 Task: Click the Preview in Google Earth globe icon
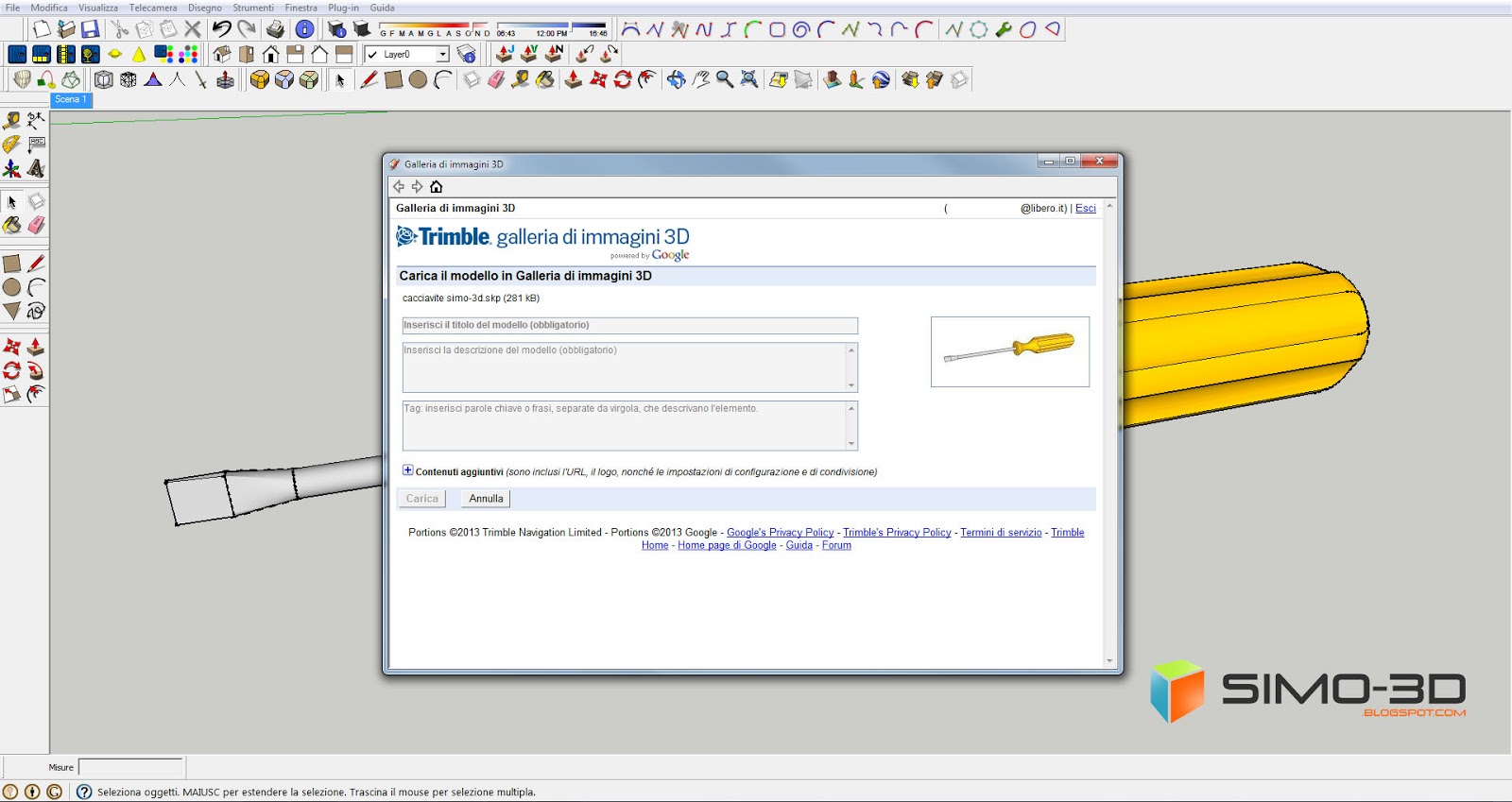(881, 80)
